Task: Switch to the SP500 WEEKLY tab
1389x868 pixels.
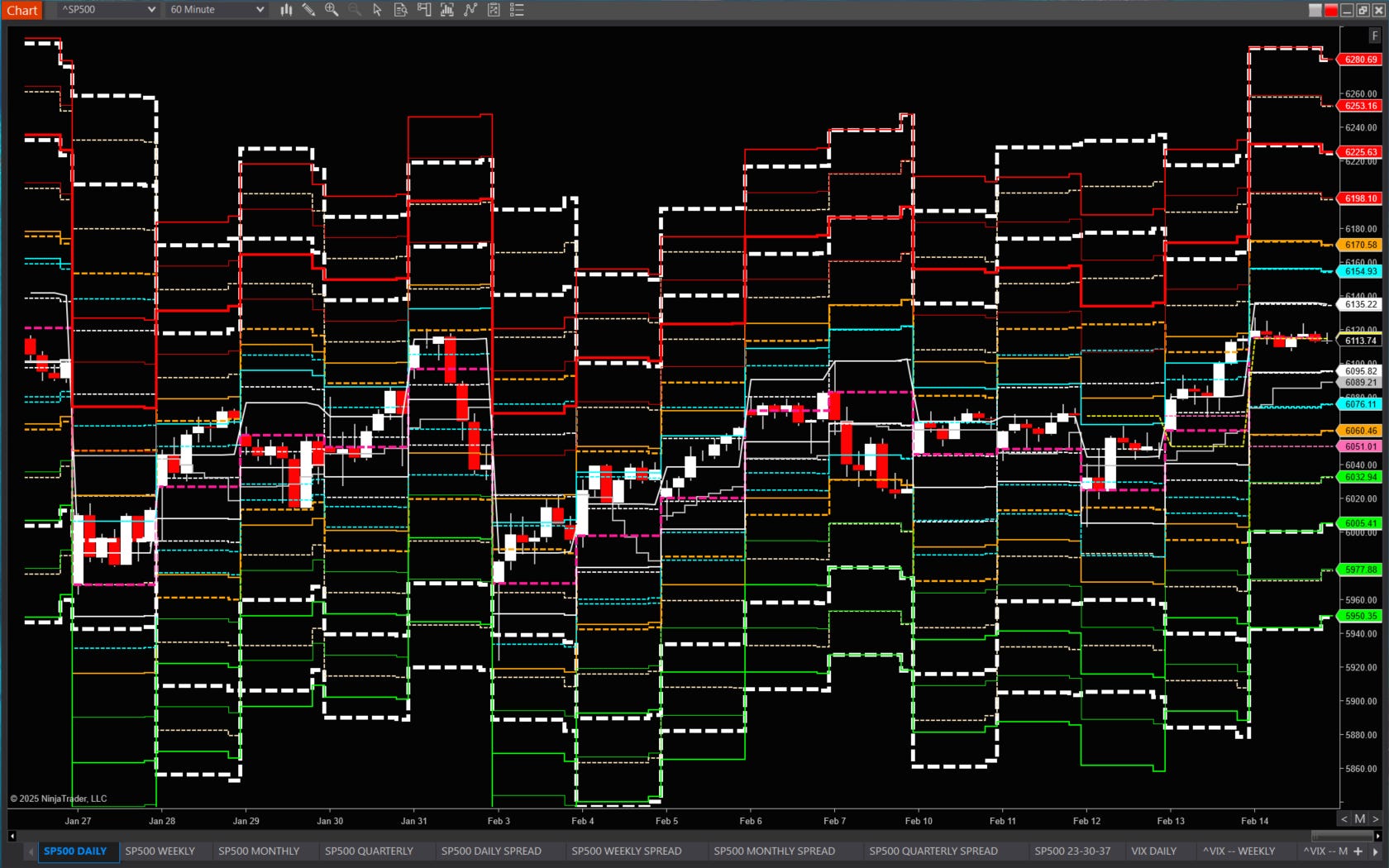Action: click(160, 851)
